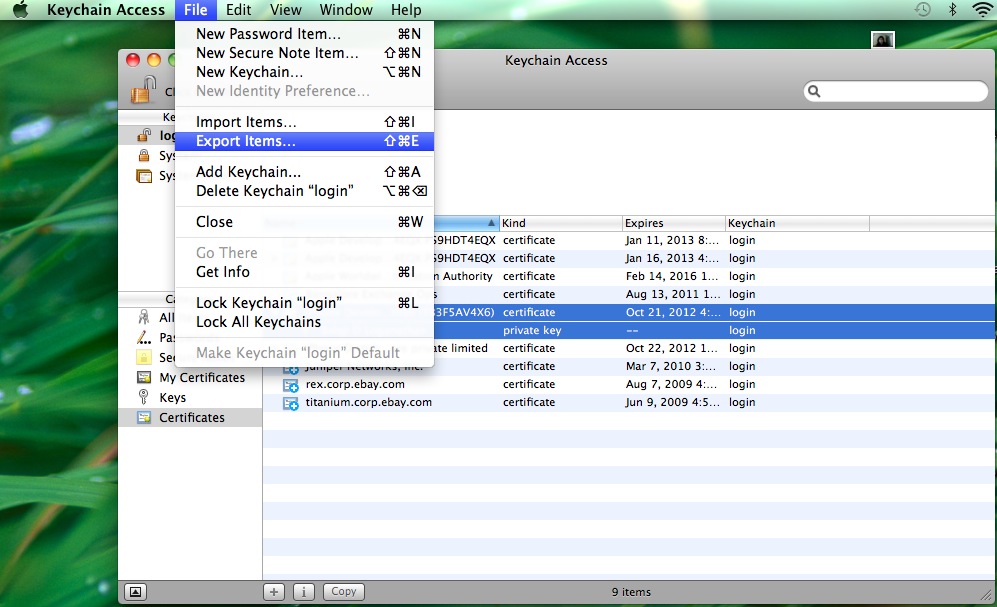Click expiry "Oct 21, 2012 4:…"
The width and height of the screenshot is (997, 607).
[x=673, y=312]
